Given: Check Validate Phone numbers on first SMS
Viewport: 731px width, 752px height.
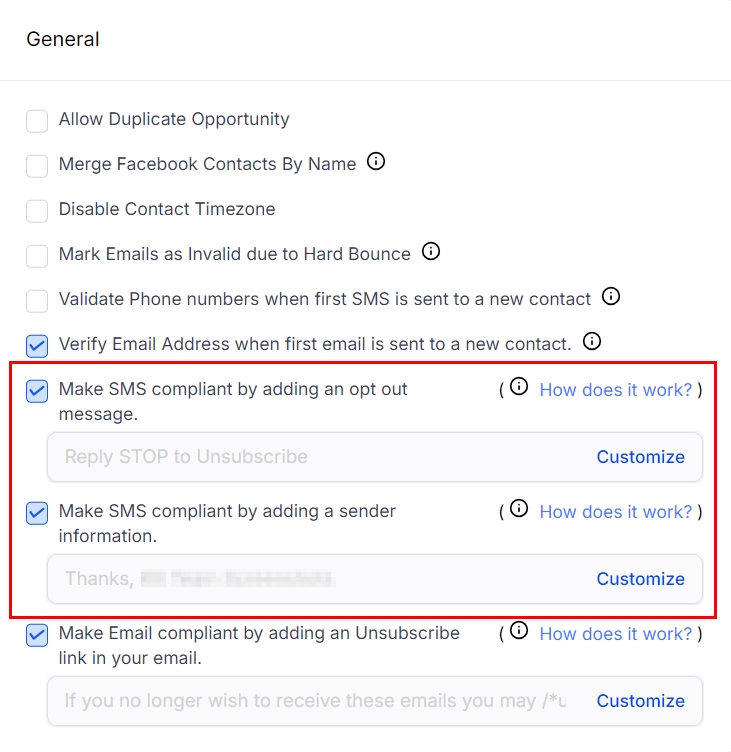Looking at the screenshot, I should pyautogui.click(x=37, y=301).
